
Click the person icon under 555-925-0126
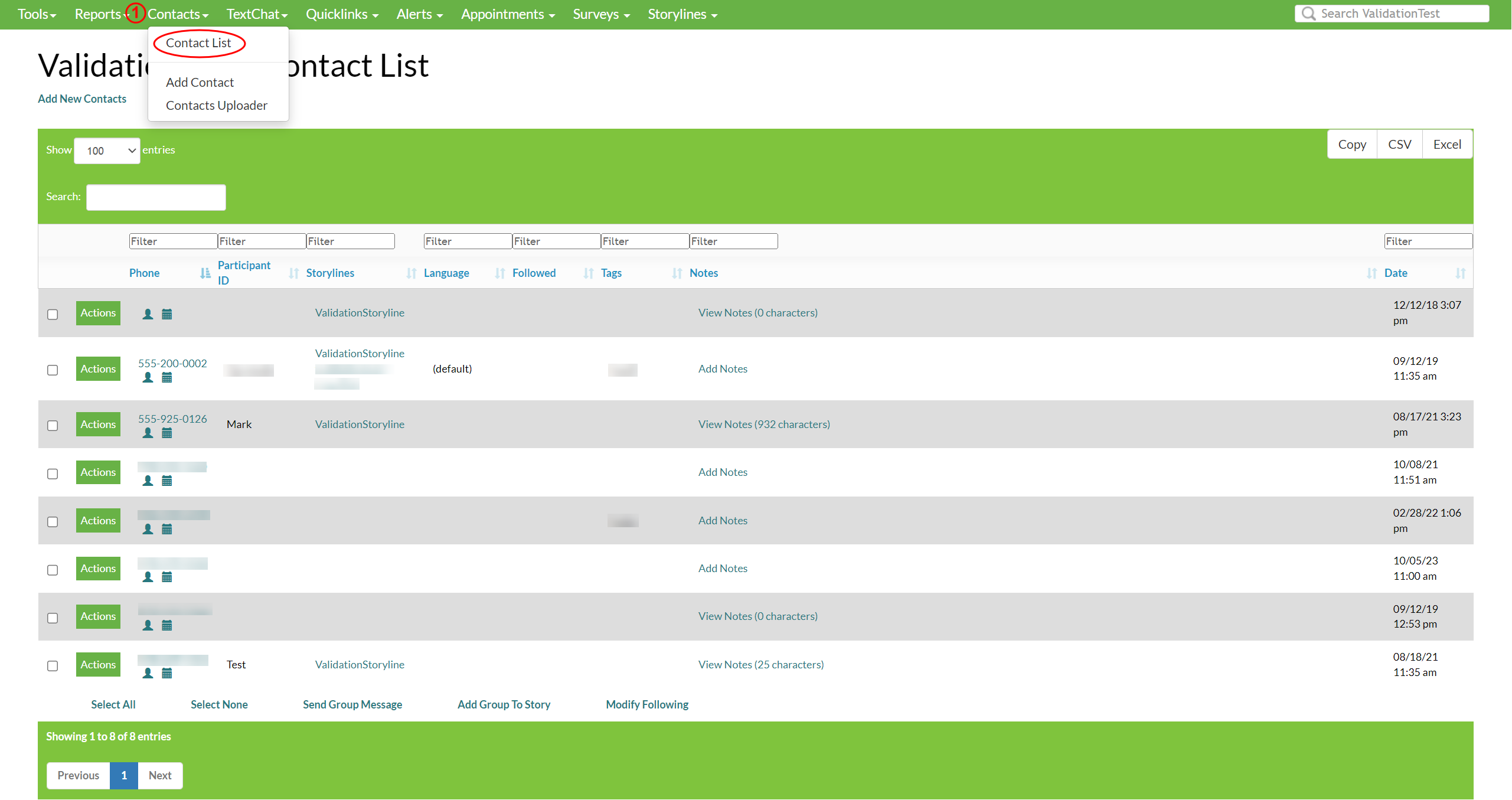point(148,433)
